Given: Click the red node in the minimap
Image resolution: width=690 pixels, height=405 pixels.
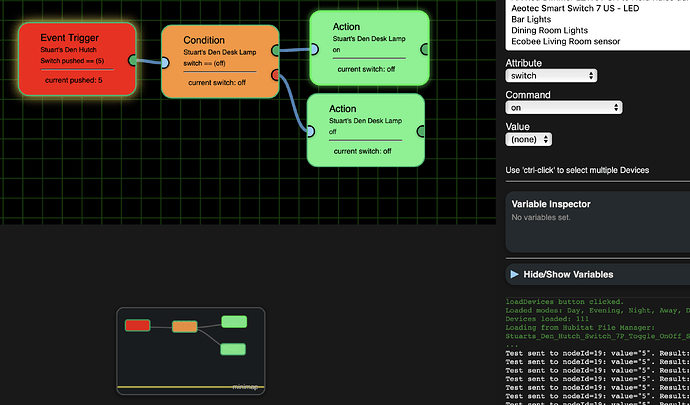Looking at the screenshot, I should [137, 325].
